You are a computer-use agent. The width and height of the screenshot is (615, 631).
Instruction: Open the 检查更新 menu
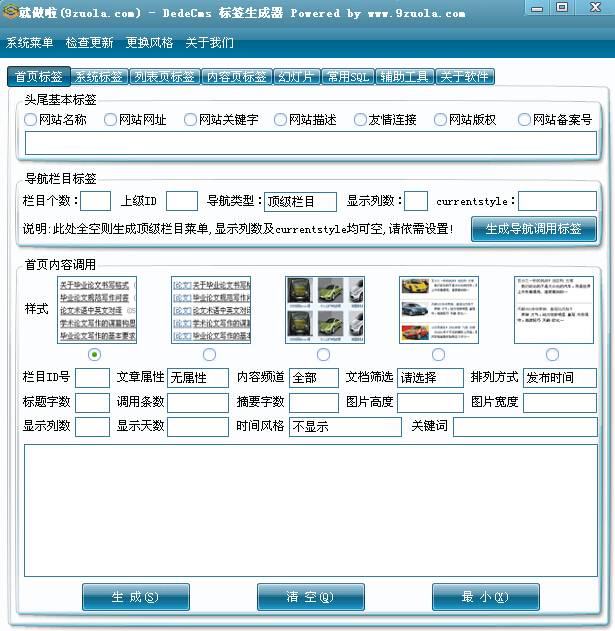(89, 42)
